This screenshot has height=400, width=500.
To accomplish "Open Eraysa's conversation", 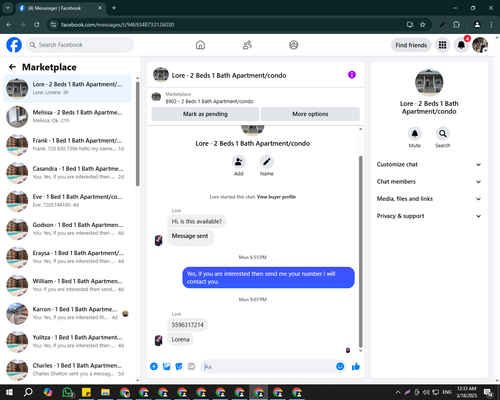I will (67, 257).
